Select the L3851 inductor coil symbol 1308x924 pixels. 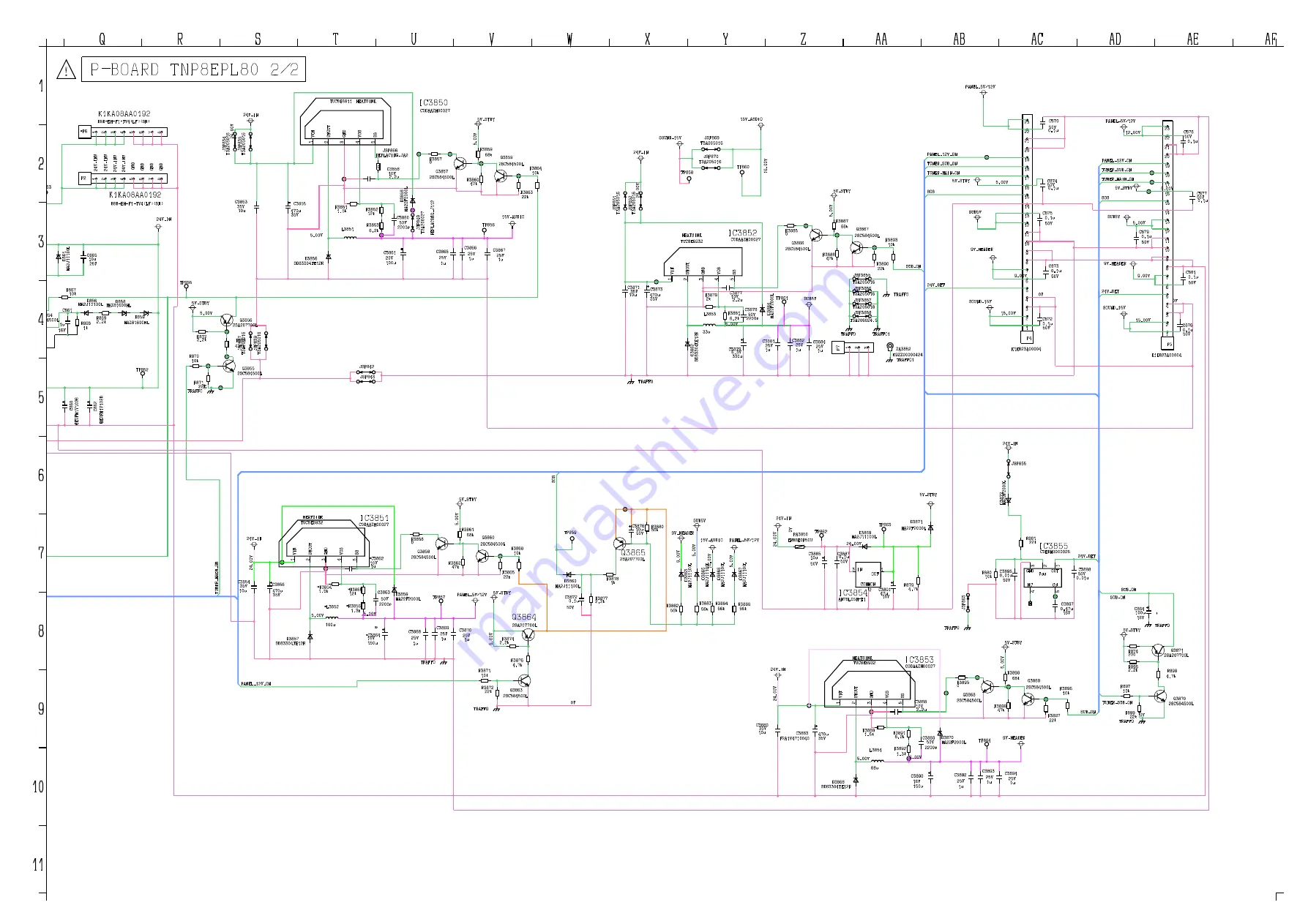point(350,237)
